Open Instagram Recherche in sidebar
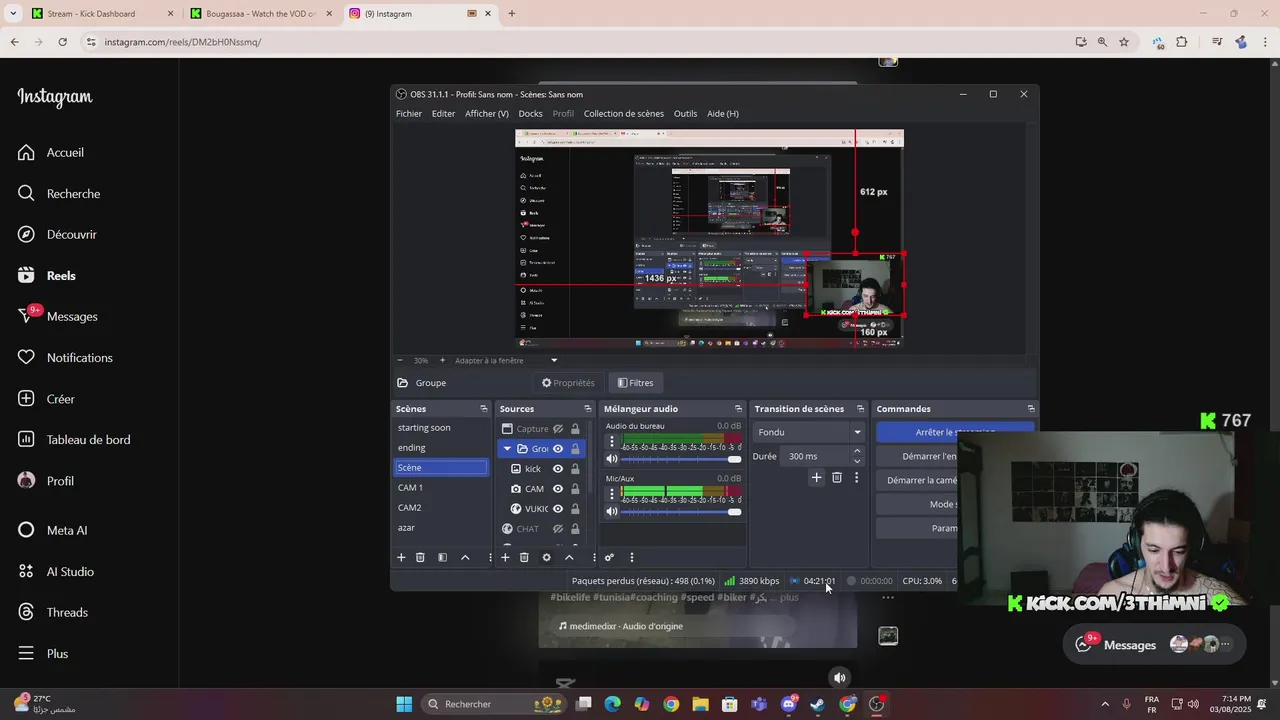Image resolution: width=1280 pixels, height=720 pixels. 60,193
